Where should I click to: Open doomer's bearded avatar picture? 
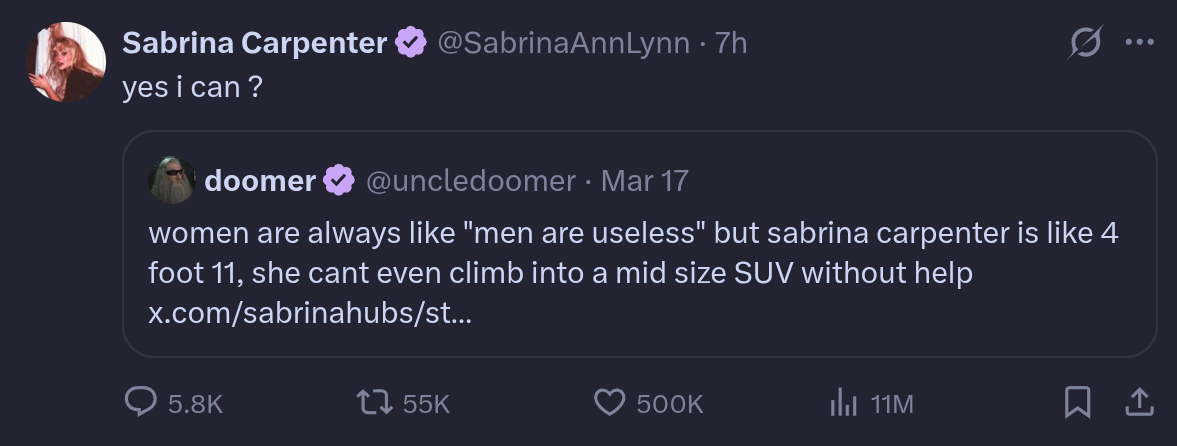point(172,180)
